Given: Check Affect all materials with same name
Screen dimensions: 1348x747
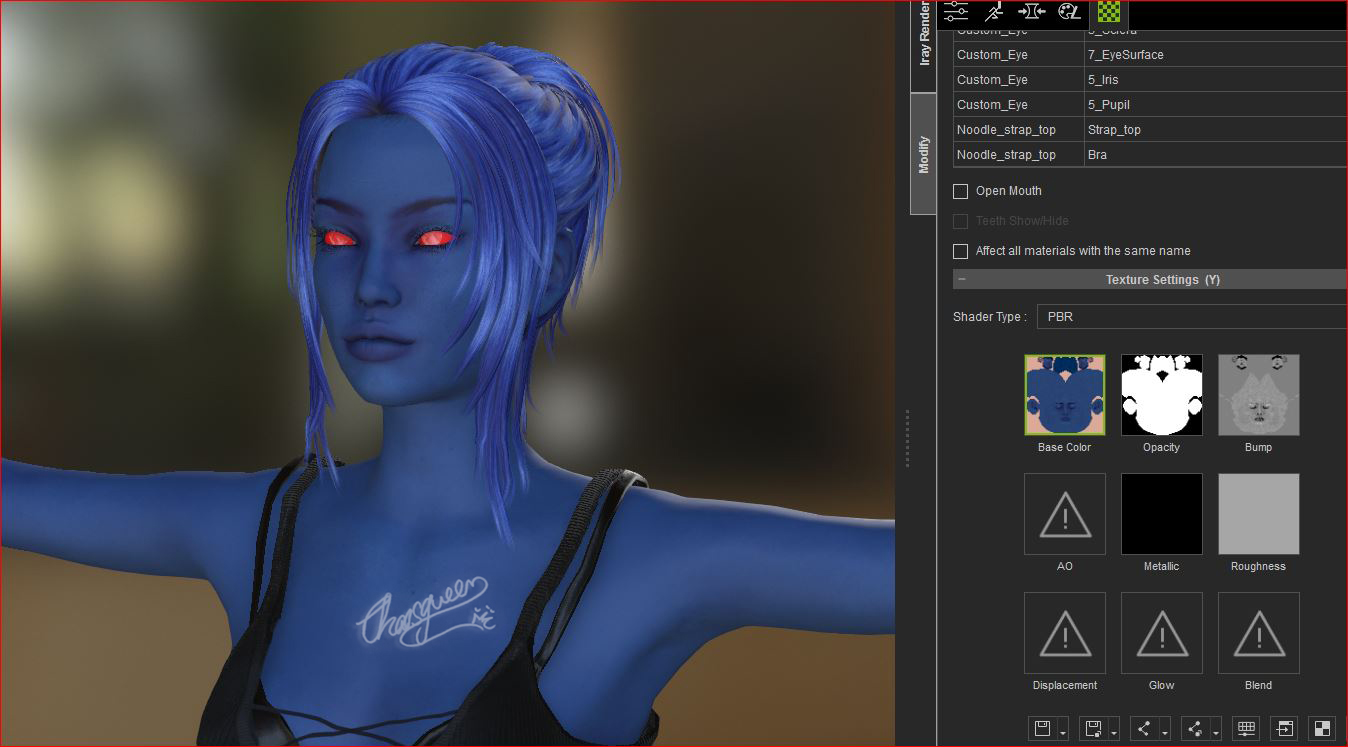Looking at the screenshot, I should pyautogui.click(x=960, y=251).
